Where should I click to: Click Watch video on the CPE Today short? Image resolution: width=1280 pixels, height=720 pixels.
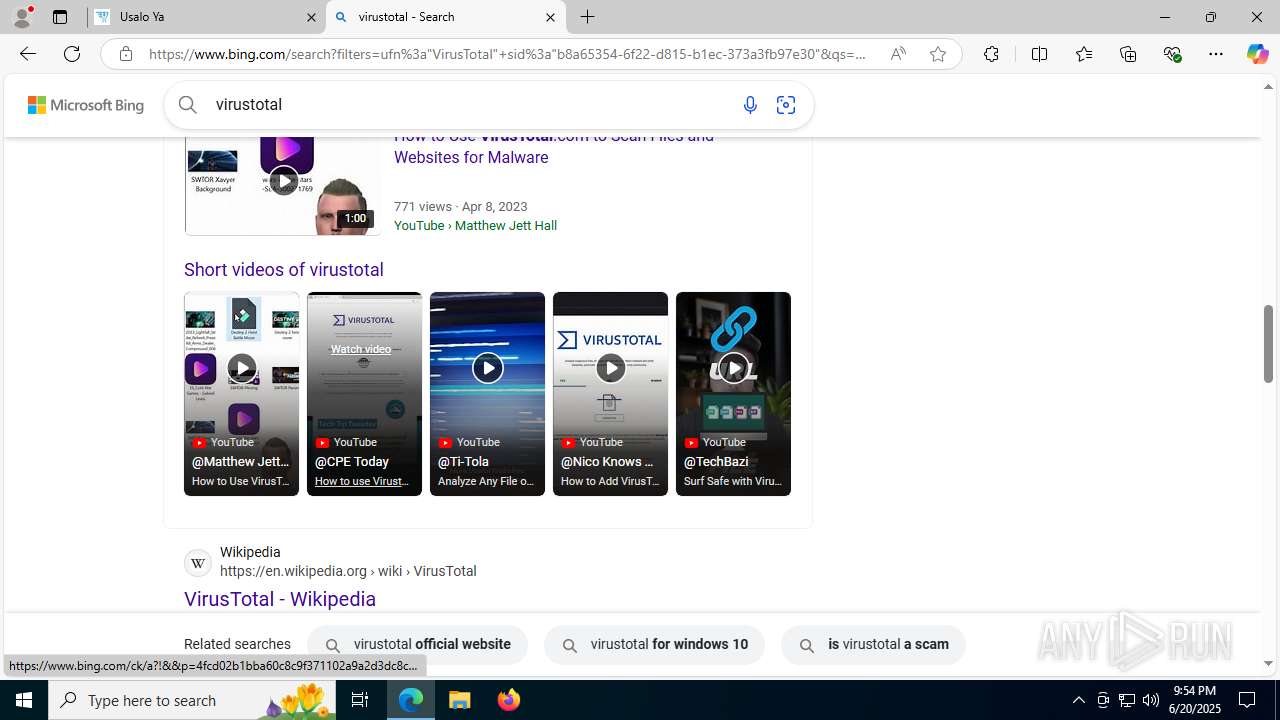coord(361,349)
